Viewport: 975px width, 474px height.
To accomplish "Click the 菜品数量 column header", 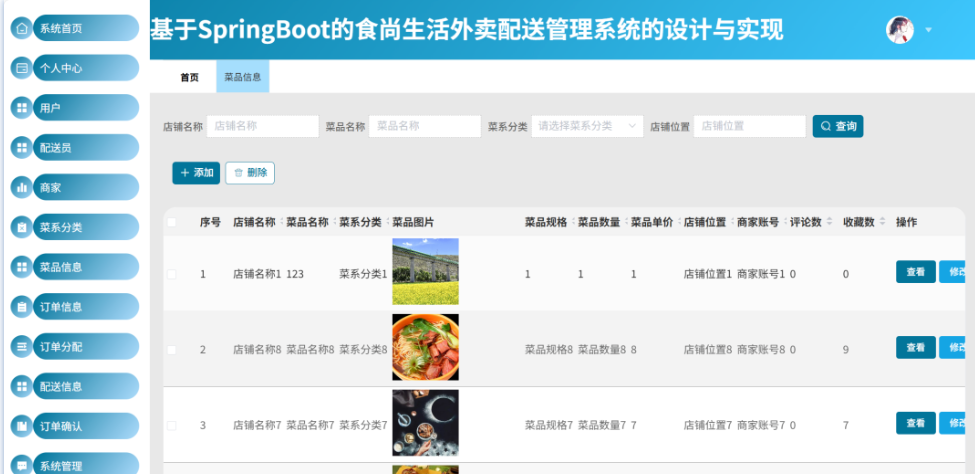I will 599,222.
